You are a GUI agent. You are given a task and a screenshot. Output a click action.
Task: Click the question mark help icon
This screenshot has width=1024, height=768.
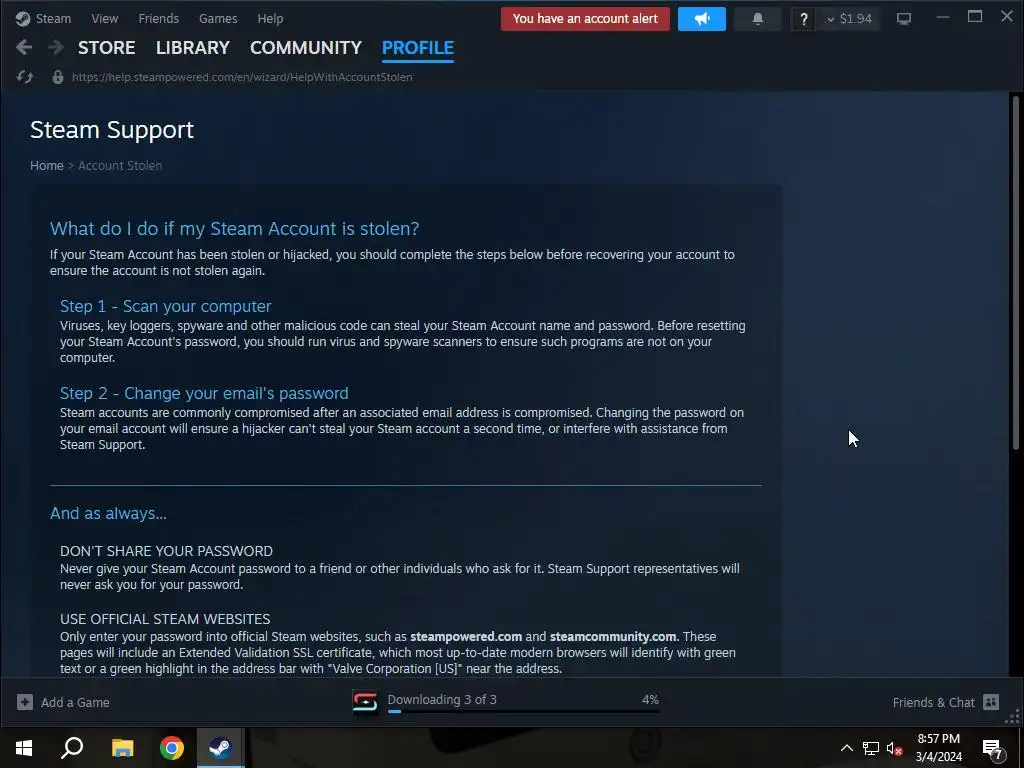tap(803, 19)
